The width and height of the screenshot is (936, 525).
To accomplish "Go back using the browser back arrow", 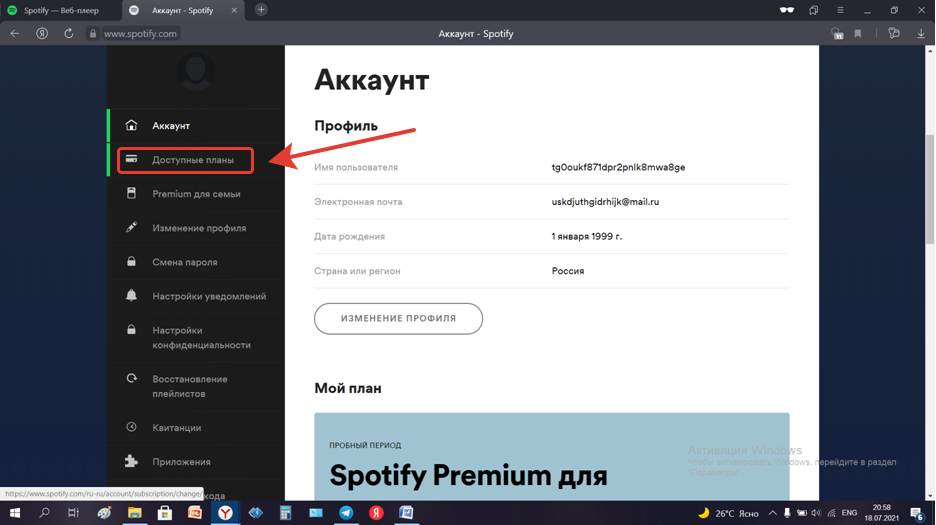I will coord(15,33).
